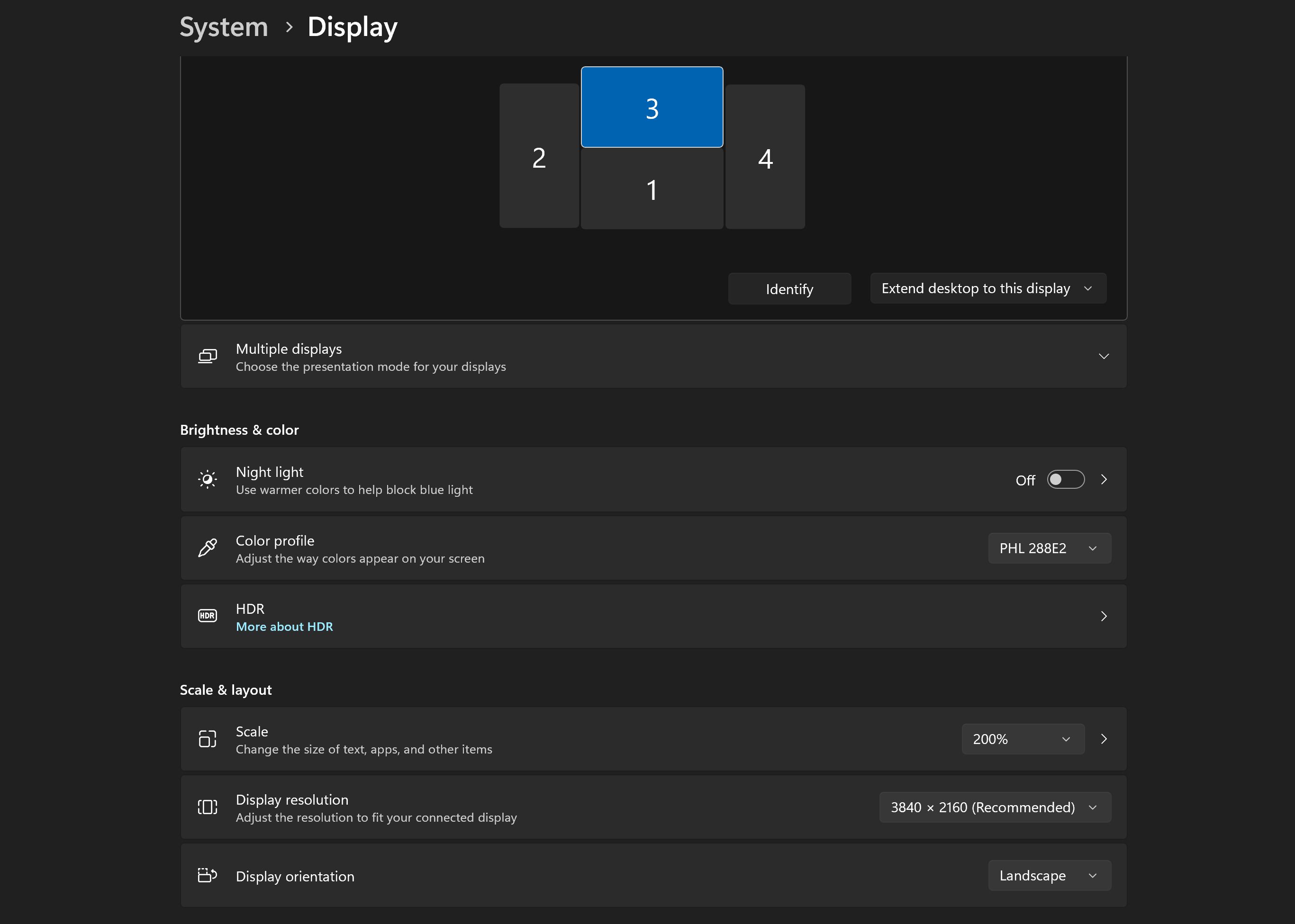Select monitor 2 in the display diagram

click(x=538, y=157)
